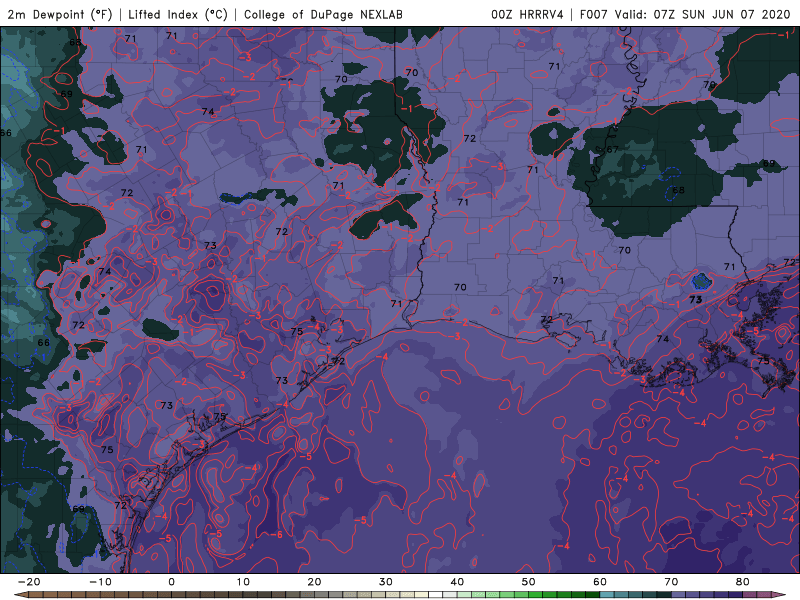Click the 80 tick label on colorbar
The height and width of the screenshot is (600, 800).
point(743,582)
